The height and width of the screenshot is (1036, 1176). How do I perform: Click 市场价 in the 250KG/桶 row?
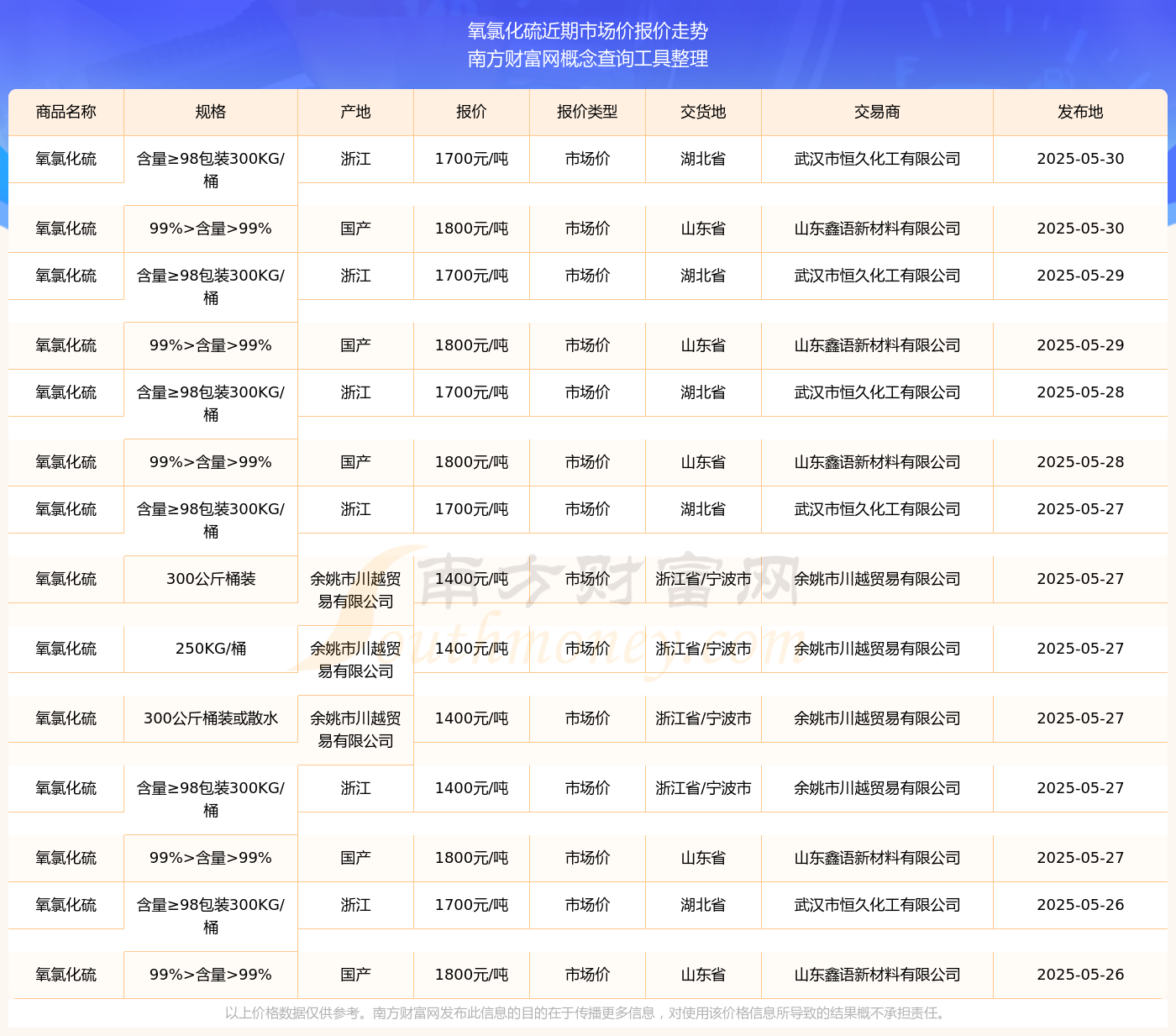588,649
